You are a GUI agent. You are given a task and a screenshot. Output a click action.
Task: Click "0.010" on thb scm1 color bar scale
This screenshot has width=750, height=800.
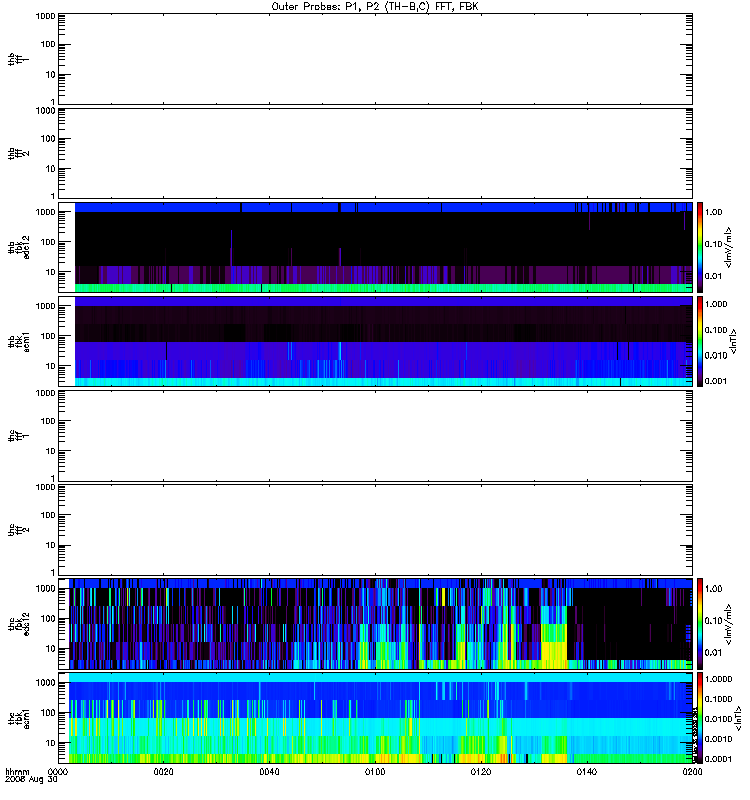pyautogui.click(x=716, y=356)
